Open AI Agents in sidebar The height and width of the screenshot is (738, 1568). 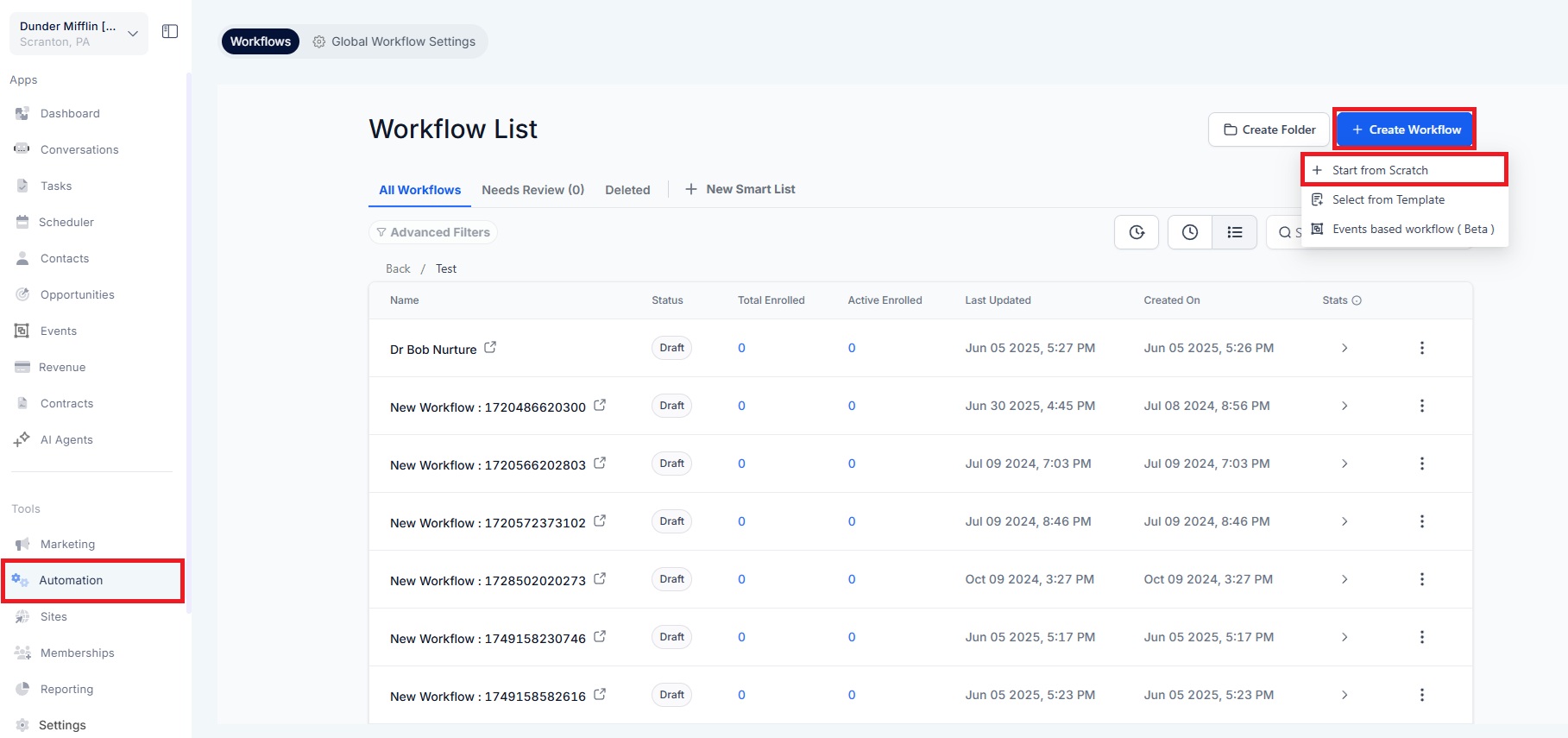[66, 439]
